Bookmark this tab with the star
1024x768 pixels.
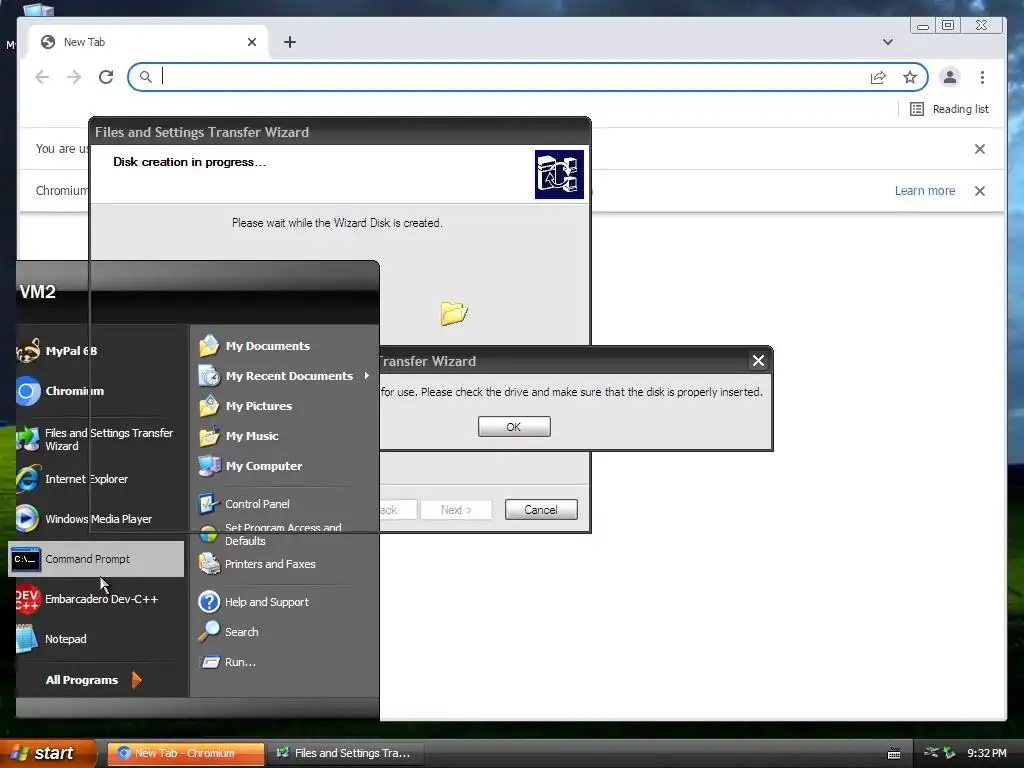click(x=910, y=77)
